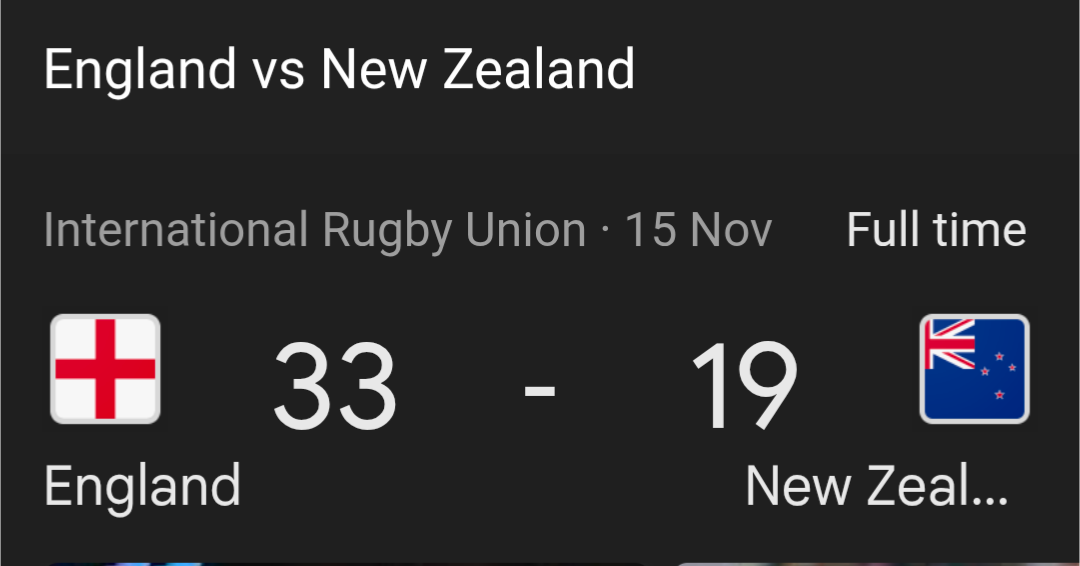This screenshot has width=1080, height=566.
Task: Click the word Rugby in competition line
Action: 387,231
